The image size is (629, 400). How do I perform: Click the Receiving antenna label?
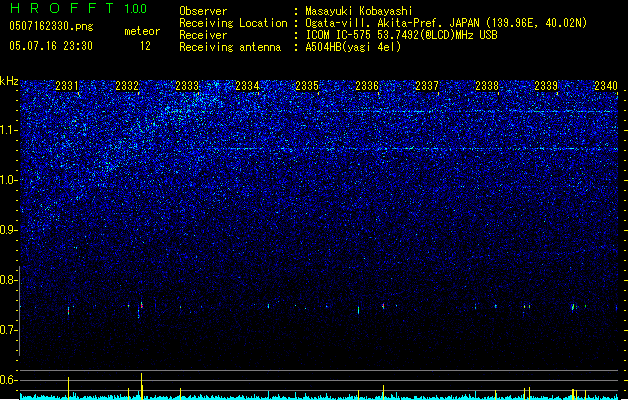point(230,47)
